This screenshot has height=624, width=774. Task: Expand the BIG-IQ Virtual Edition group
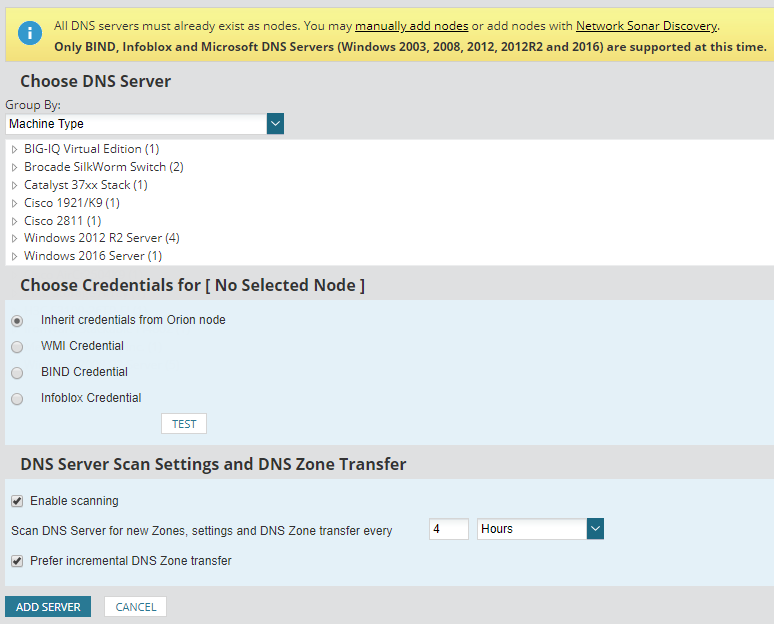coord(14,149)
